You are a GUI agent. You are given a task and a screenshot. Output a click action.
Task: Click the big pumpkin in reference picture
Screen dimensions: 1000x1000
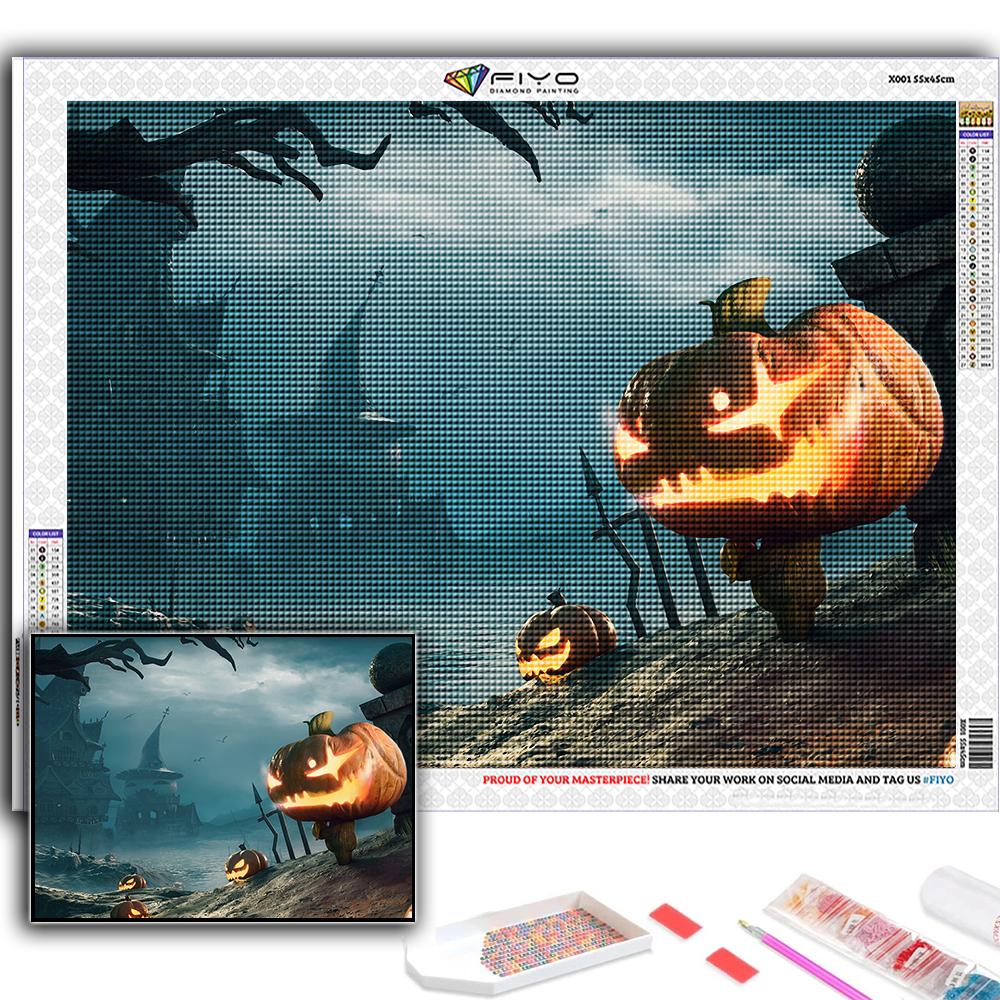point(335,772)
